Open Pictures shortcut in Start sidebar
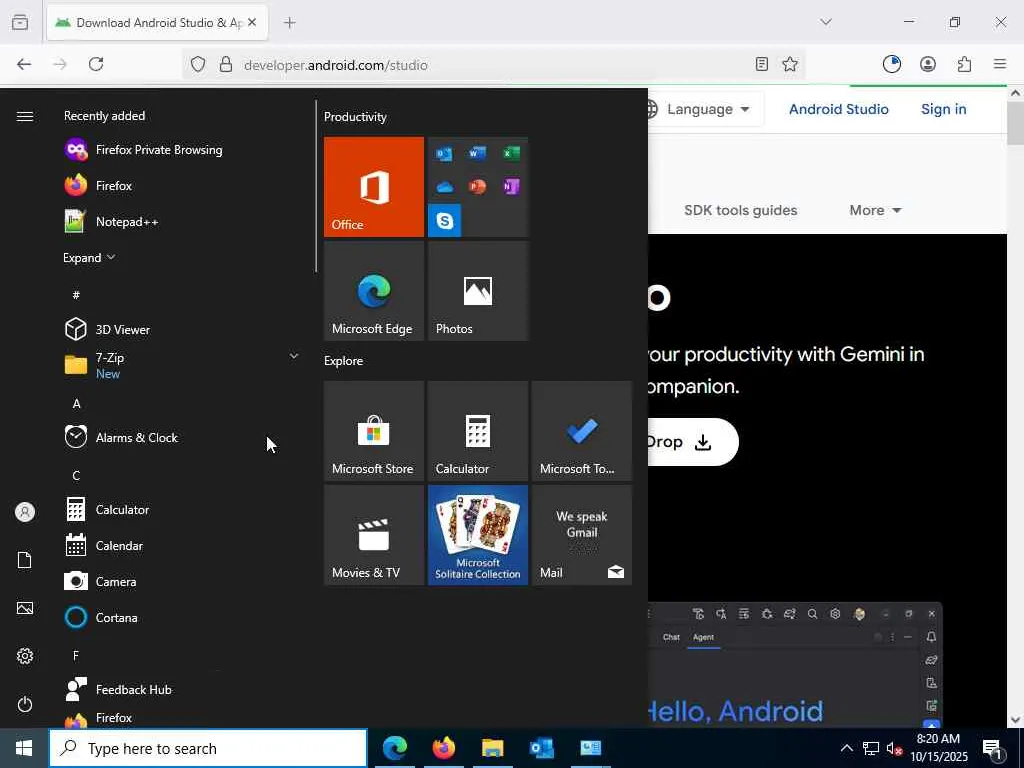 coord(25,608)
